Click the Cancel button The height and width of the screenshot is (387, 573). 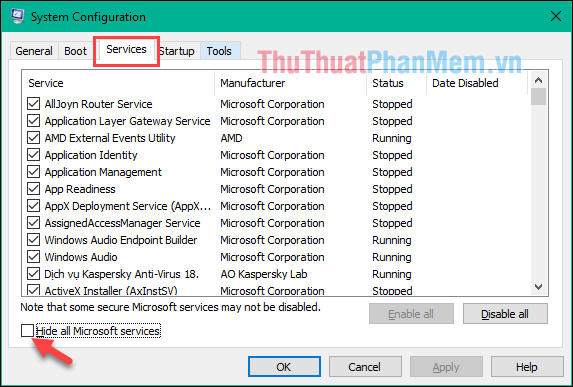tap(365, 367)
